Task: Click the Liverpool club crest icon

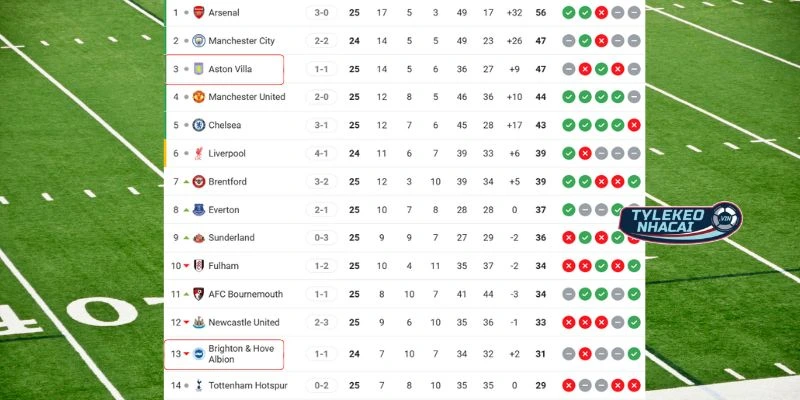Action: click(x=198, y=153)
